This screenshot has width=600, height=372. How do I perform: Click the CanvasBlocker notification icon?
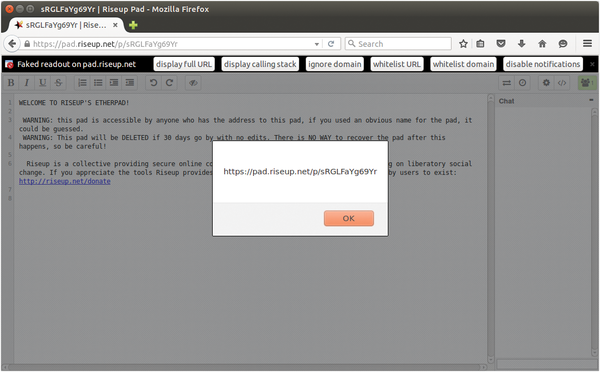tap(9, 64)
